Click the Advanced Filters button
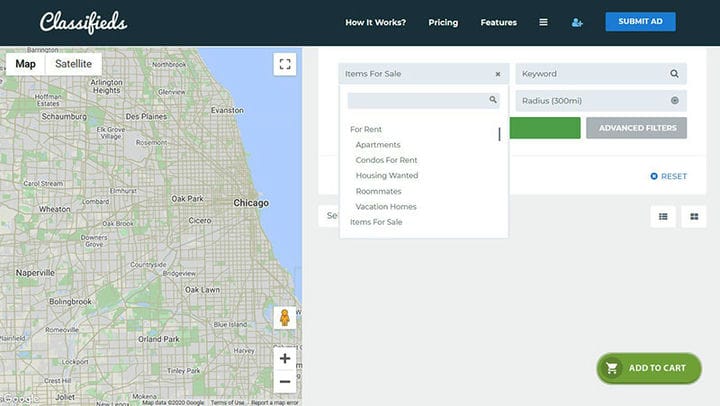Screen dimensions: 720x406 637,128
